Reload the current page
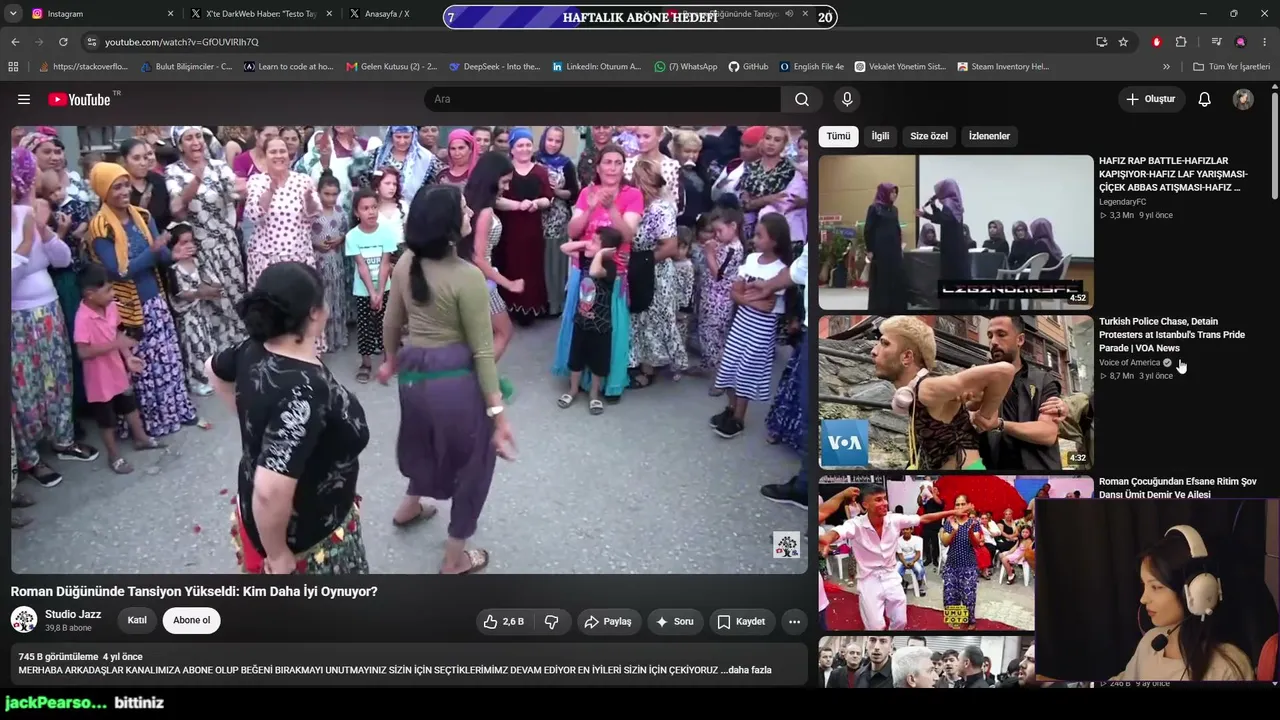The image size is (1280, 720). coord(63,42)
